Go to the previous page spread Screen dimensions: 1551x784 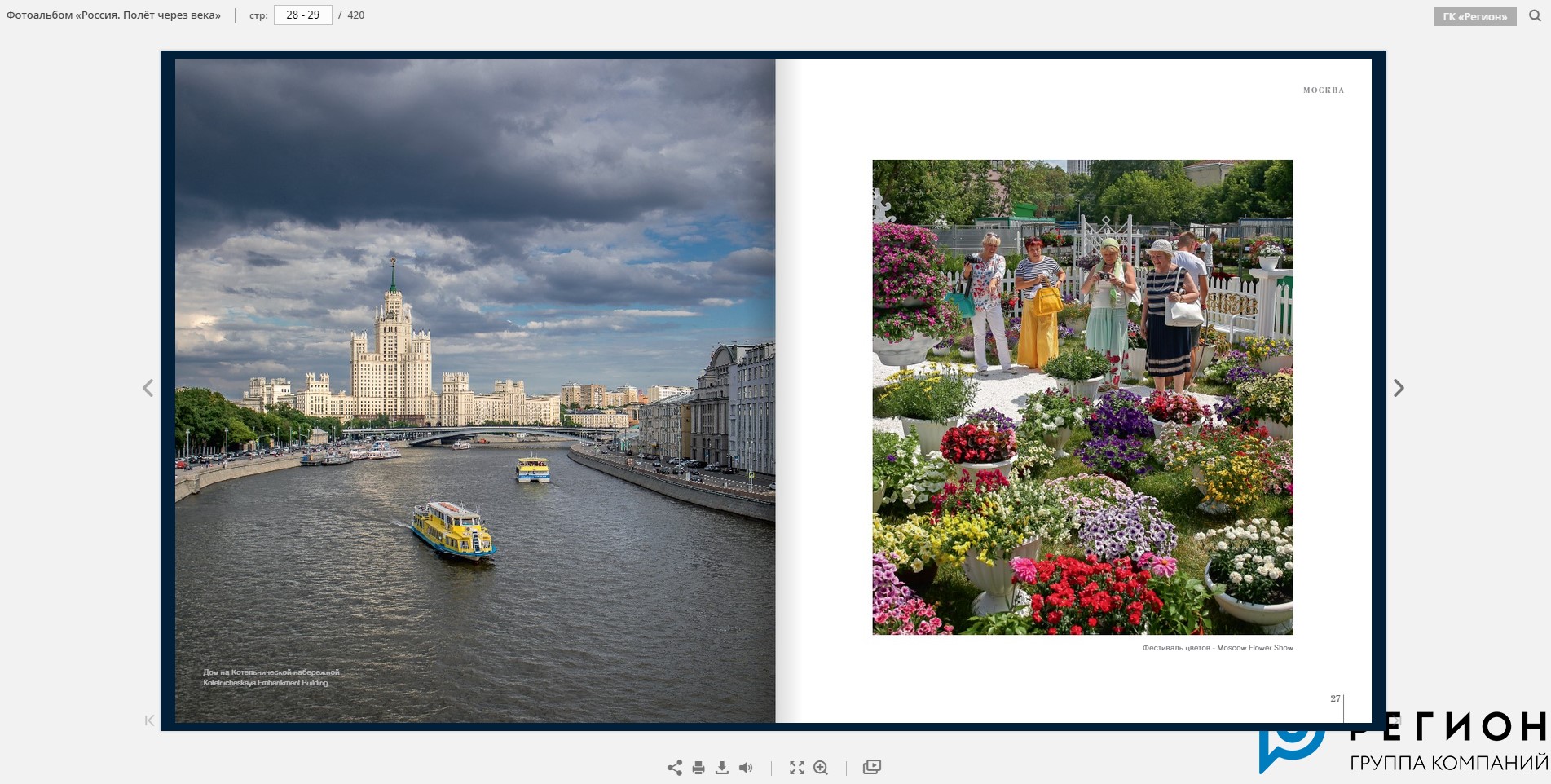(148, 388)
